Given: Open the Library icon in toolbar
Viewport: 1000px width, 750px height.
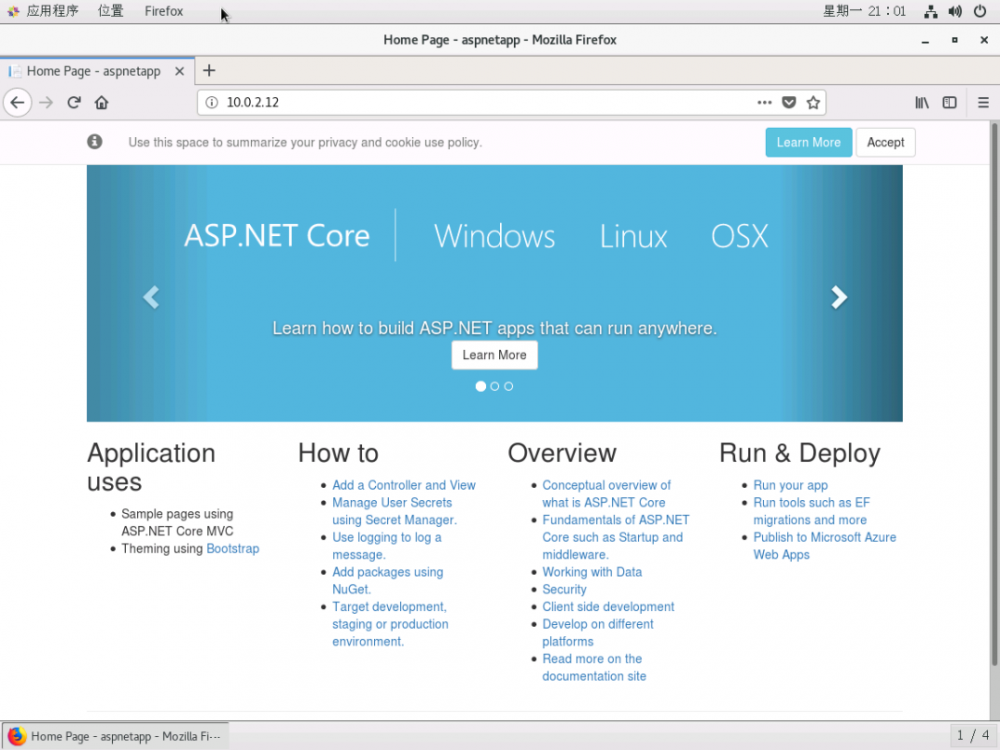Looking at the screenshot, I should [922, 103].
